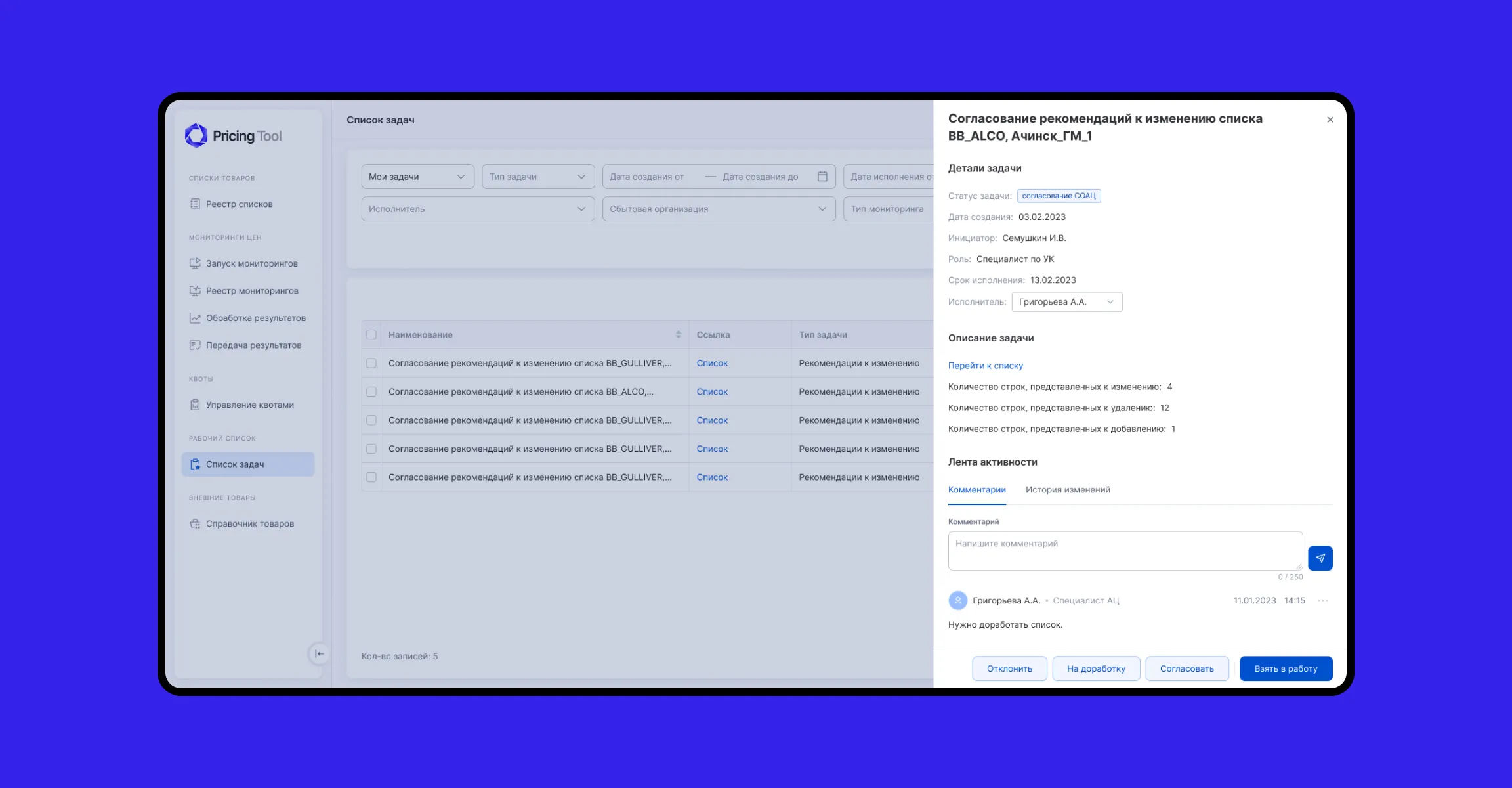
Task: Open the comment's three-dot options menu
Action: click(1323, 600)
